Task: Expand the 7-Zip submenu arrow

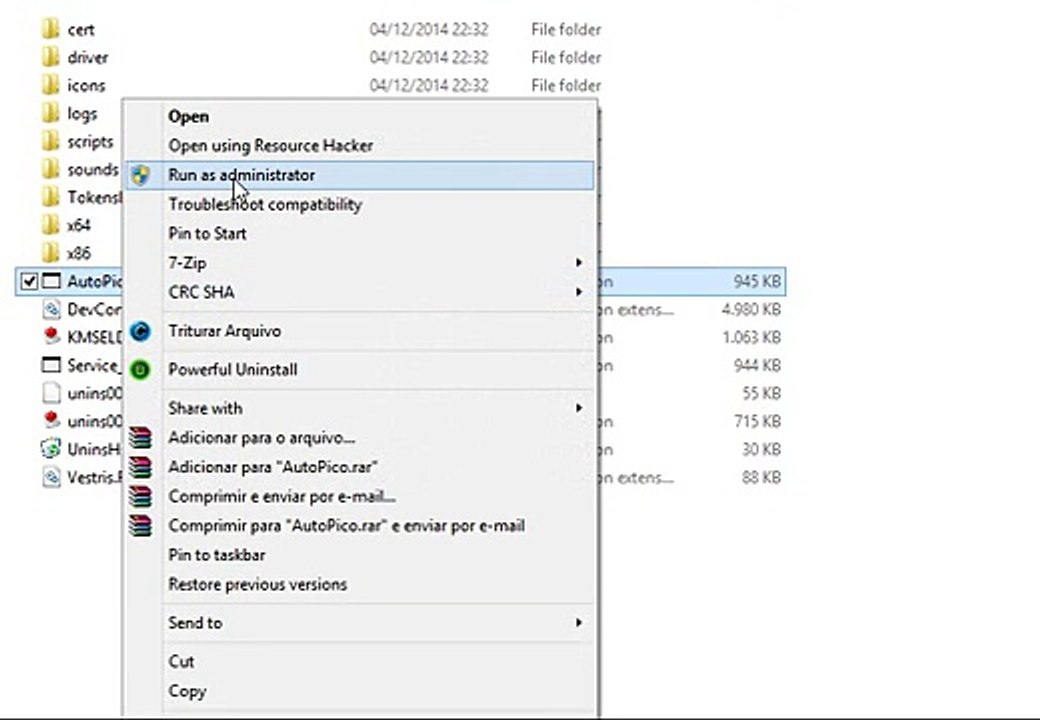Action: pos(578,263)
